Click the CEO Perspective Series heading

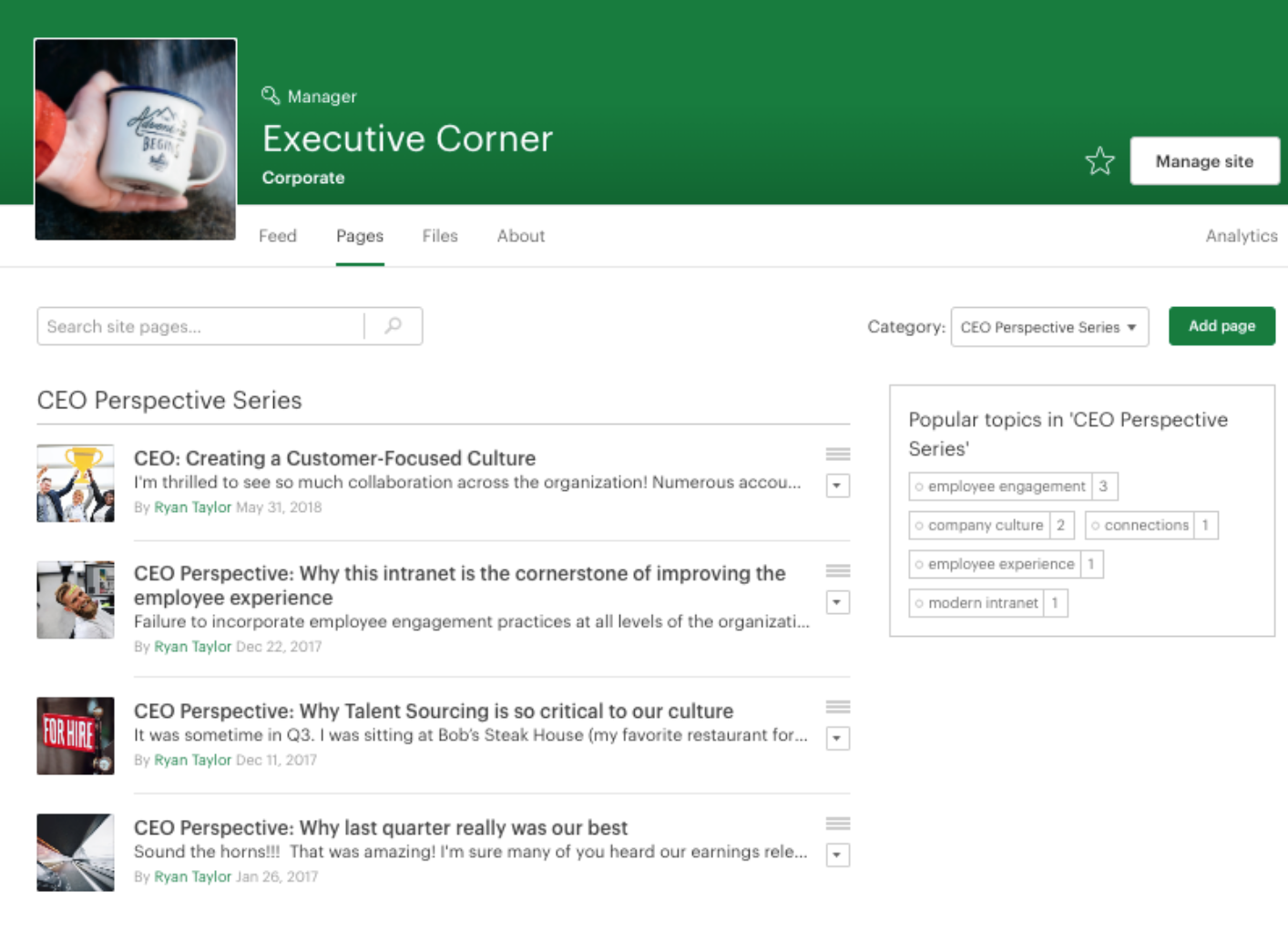169,400
